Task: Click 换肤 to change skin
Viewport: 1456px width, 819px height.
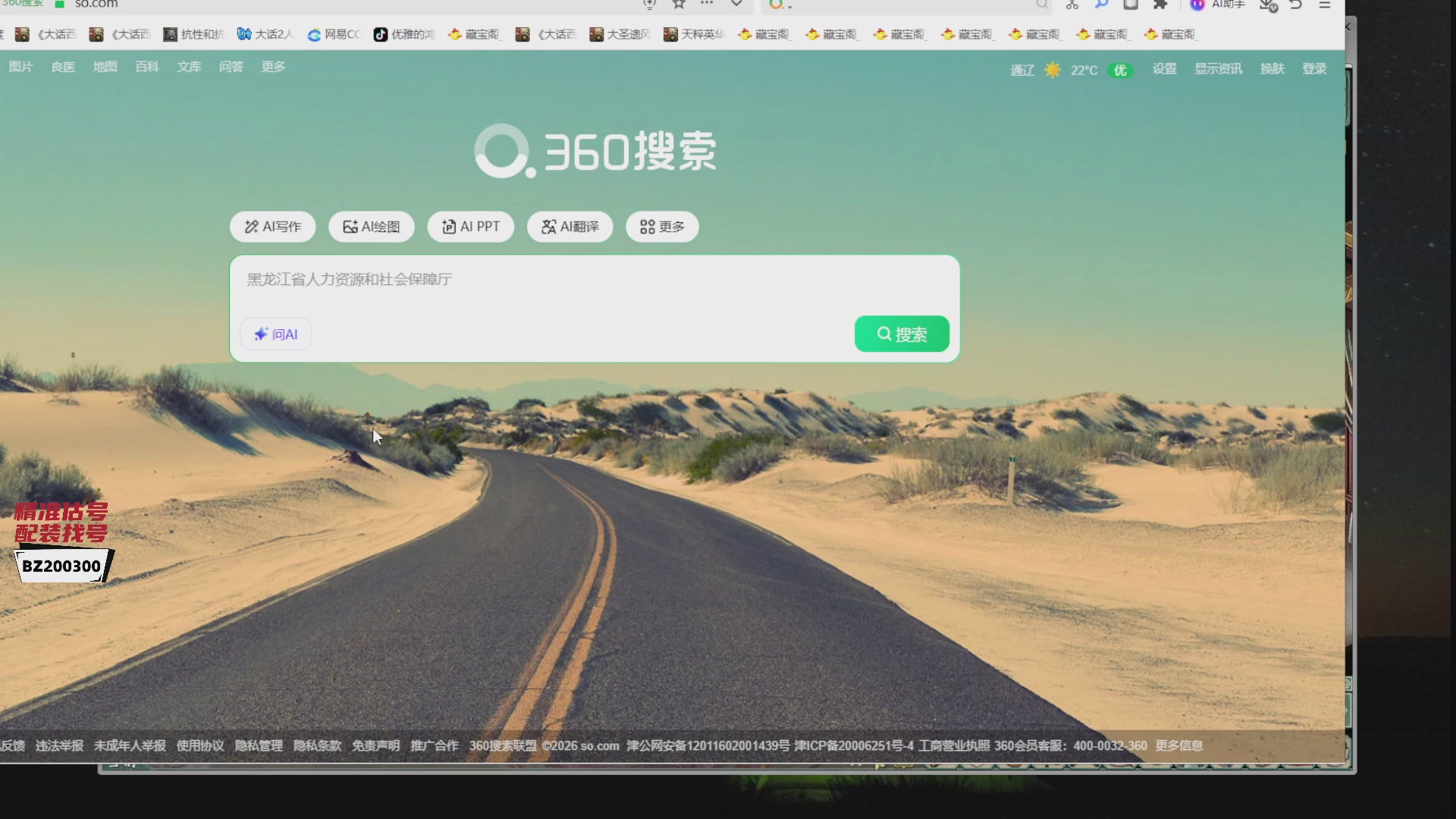Action: 1272,69
